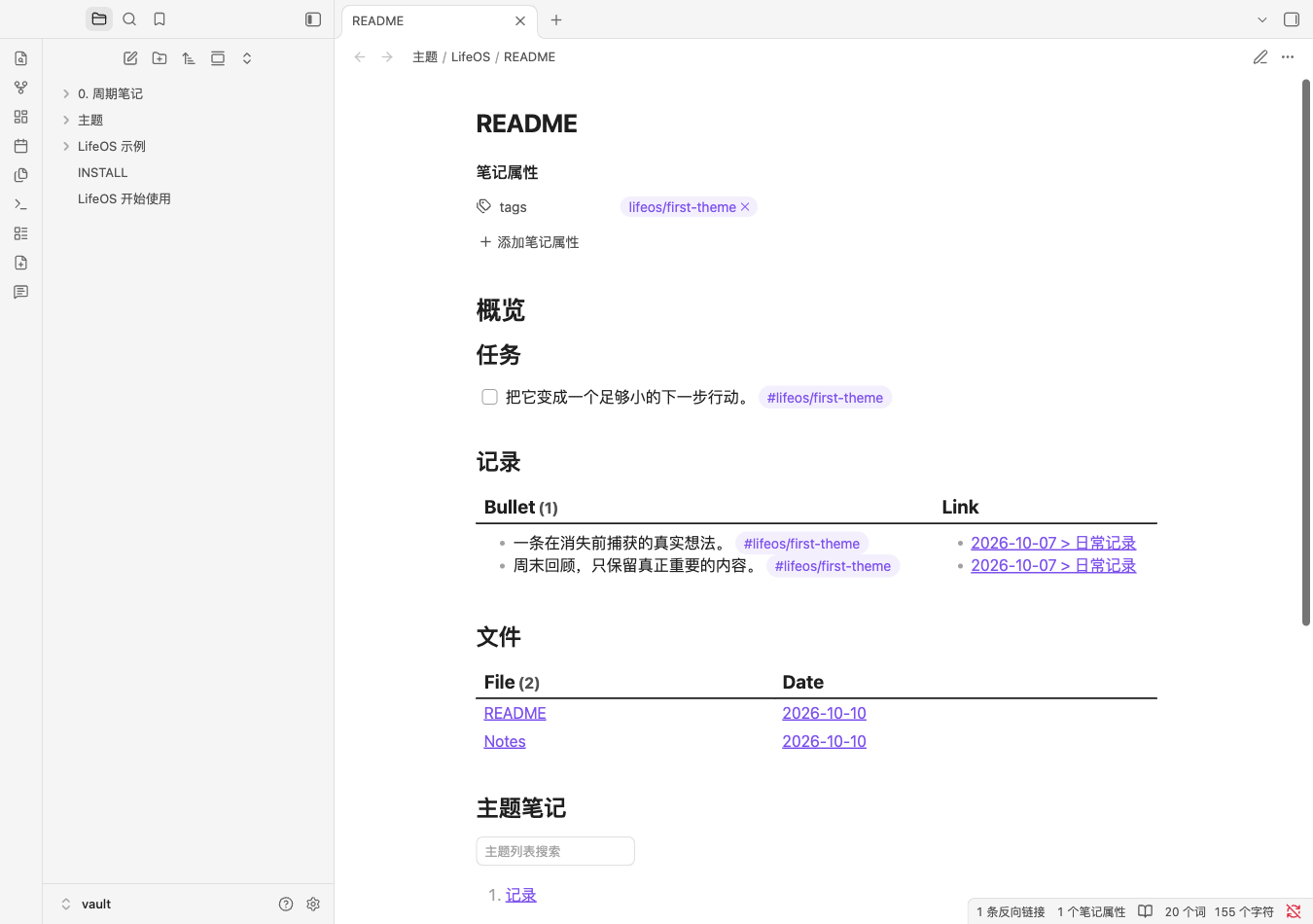Open the file explorer folder icon
The height and width of the screenshot is (924, 1313).
point(99,19)
